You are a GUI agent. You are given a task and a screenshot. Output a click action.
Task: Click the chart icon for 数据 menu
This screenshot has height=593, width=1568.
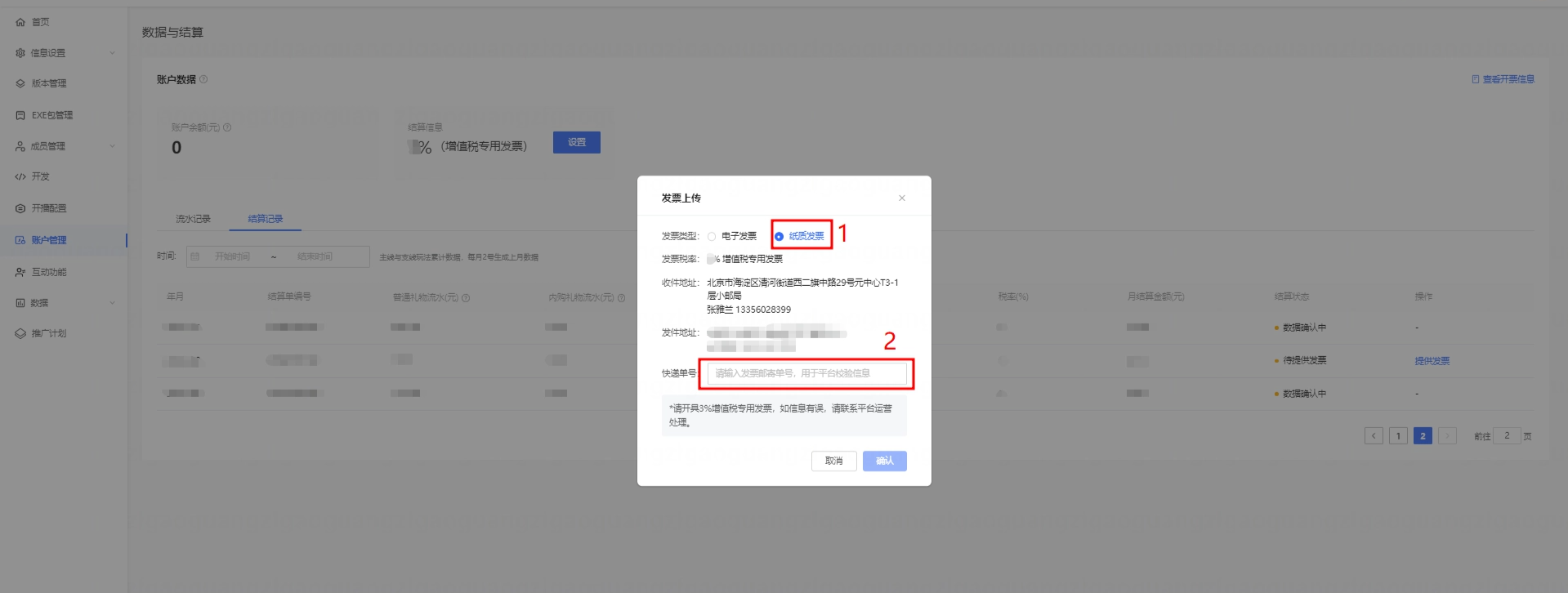[20, 303]
